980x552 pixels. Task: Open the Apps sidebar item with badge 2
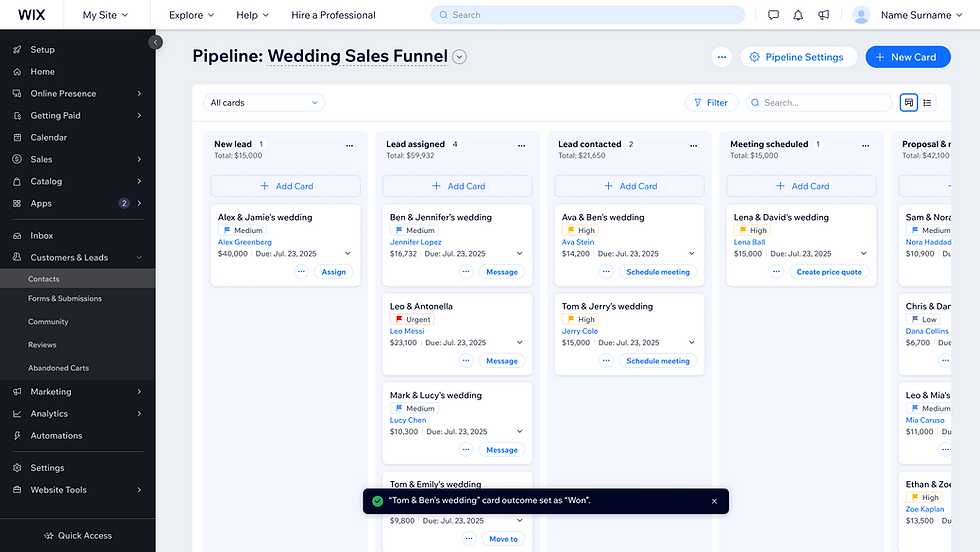pyautogui.click(x=78, y=203)
